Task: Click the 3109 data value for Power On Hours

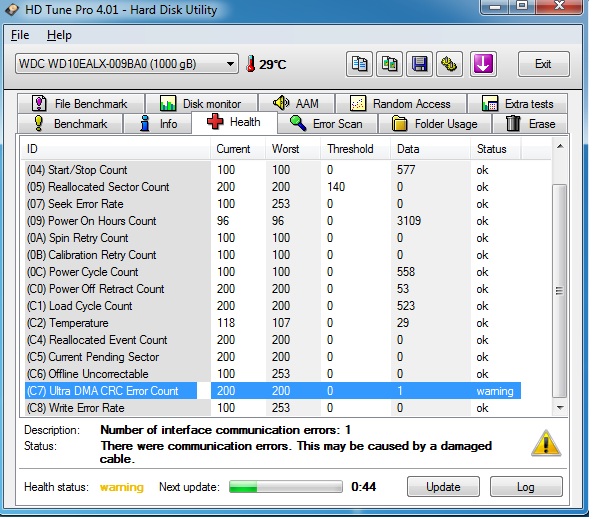Action: coord(409,220)
